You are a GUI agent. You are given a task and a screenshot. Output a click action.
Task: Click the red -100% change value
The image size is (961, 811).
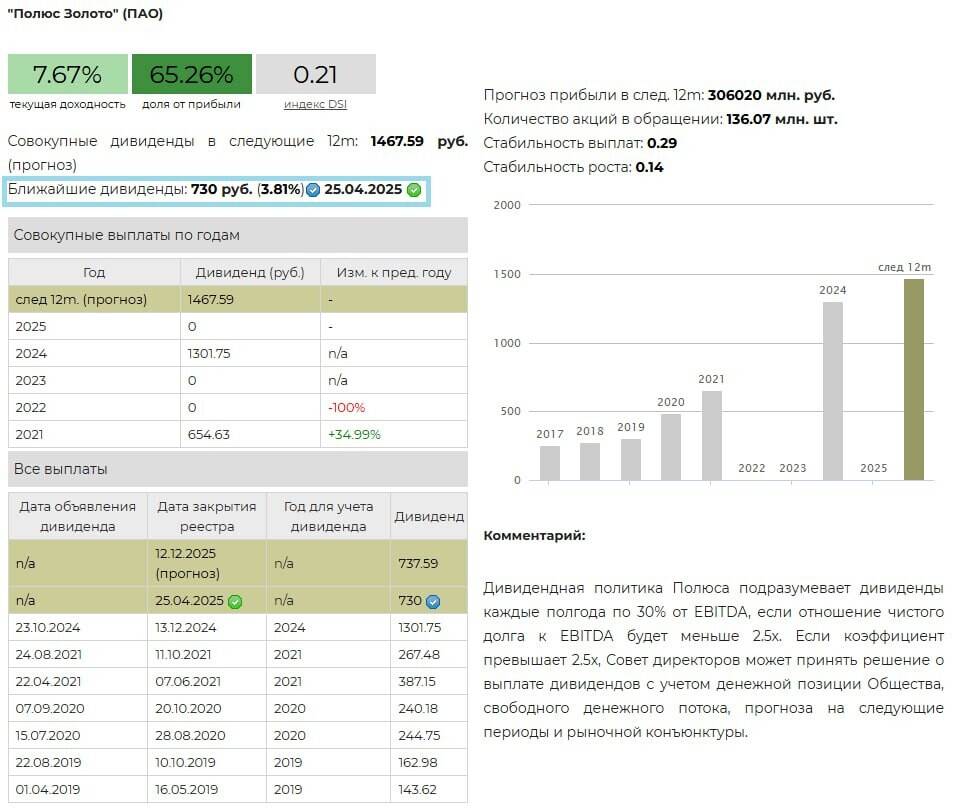click(345, 407)
